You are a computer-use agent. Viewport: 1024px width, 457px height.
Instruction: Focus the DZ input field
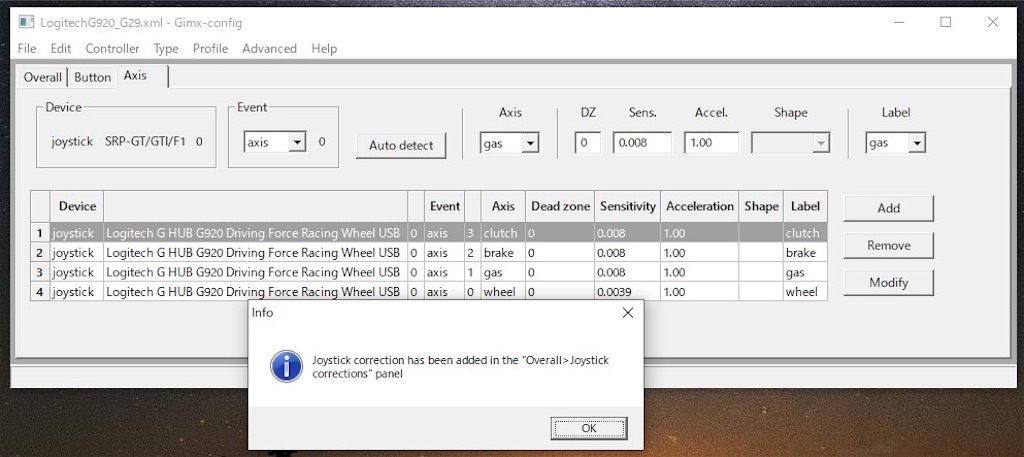coord(588,142)
